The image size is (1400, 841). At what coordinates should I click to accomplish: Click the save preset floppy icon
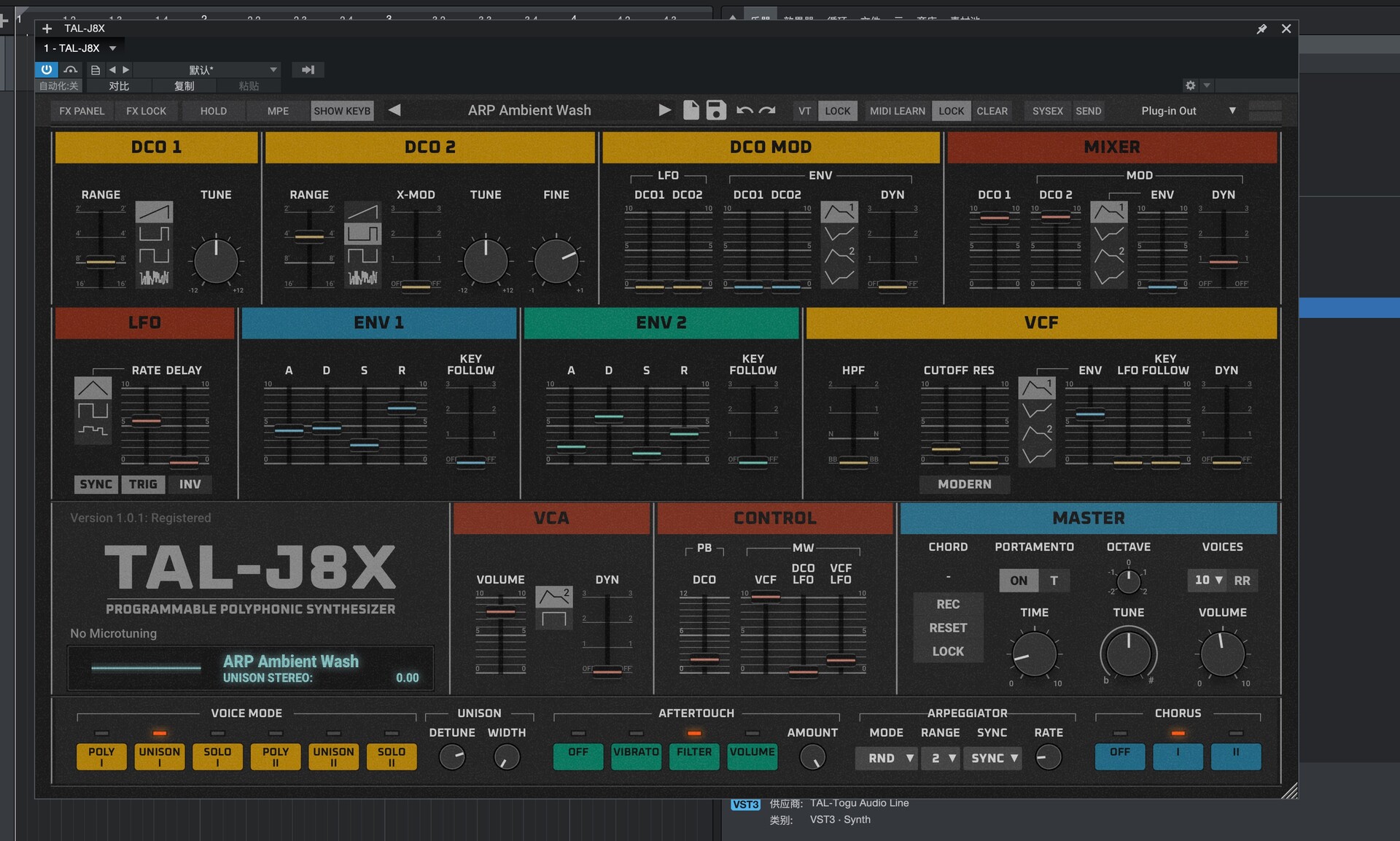(x=716, y=110)
